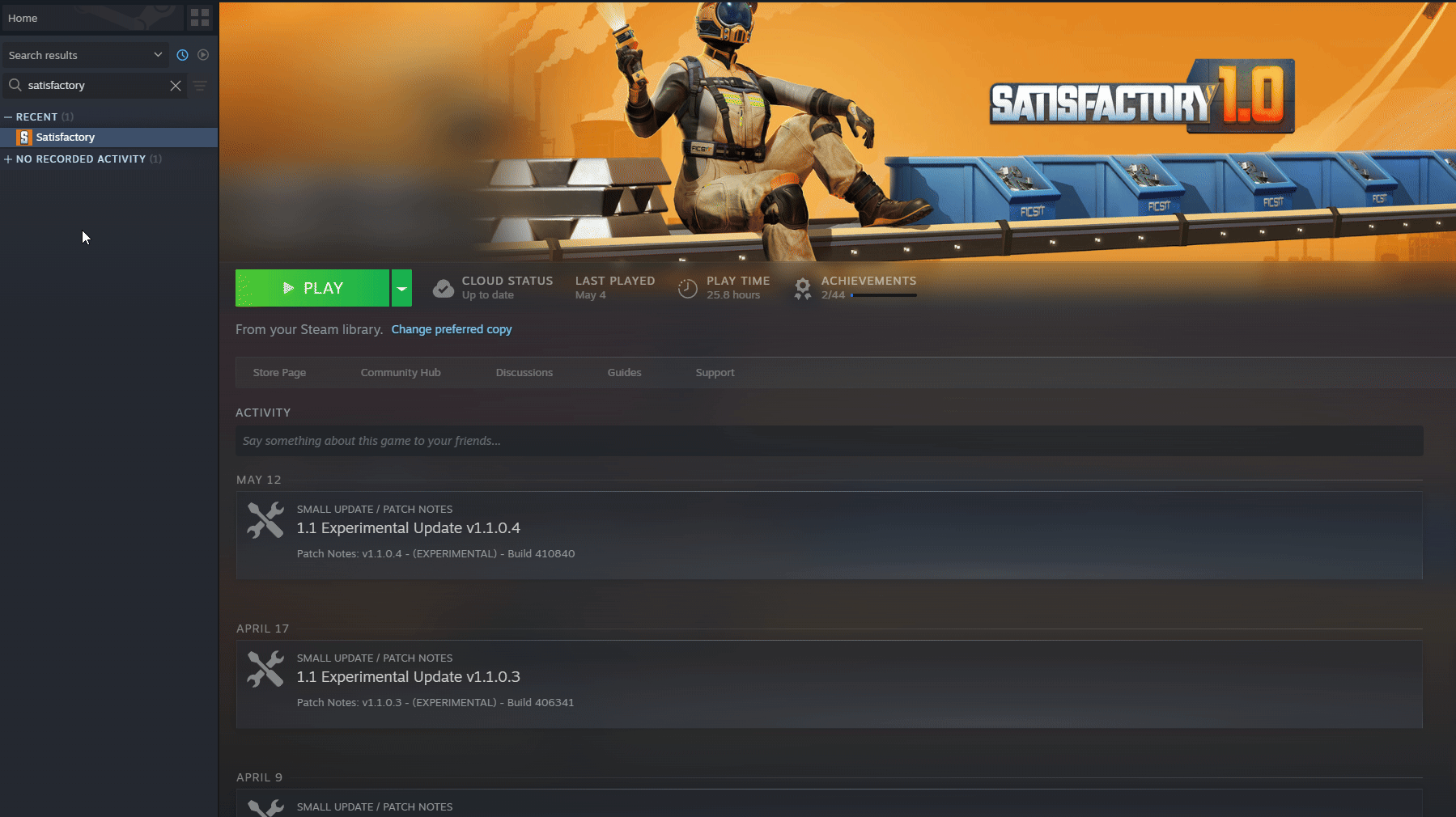Click the achievements progress bar
This screenshot has height=817, width=1456.
[884, 295]
